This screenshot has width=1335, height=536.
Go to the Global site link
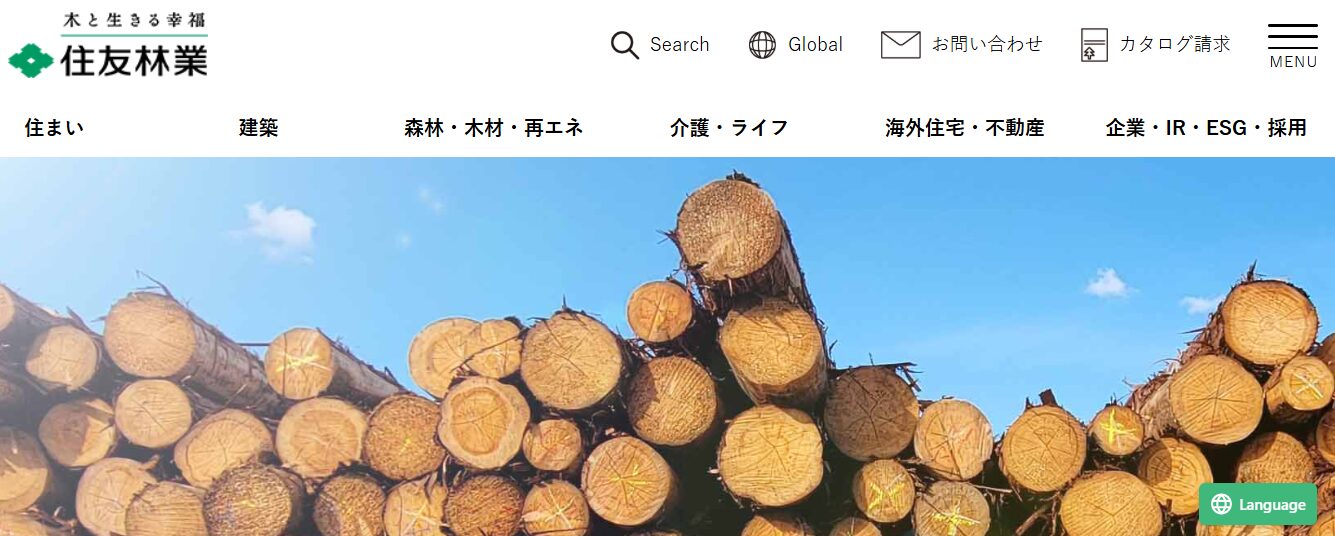click(x=815, y=45)
